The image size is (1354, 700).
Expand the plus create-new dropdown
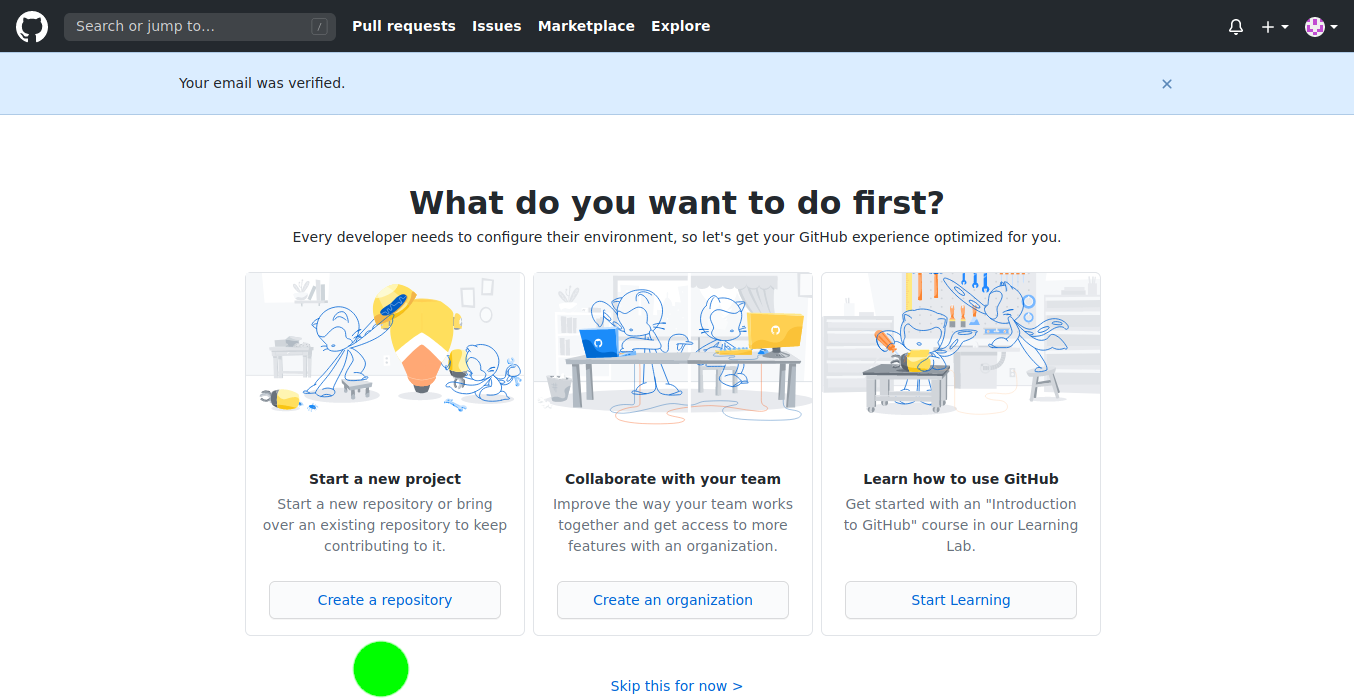click(1274, 27)
